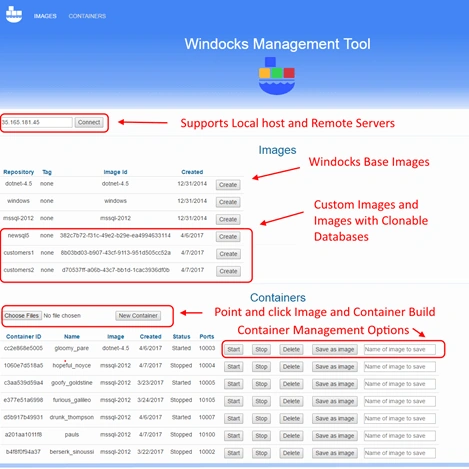Click the No file chosen label

coord(62,316)
